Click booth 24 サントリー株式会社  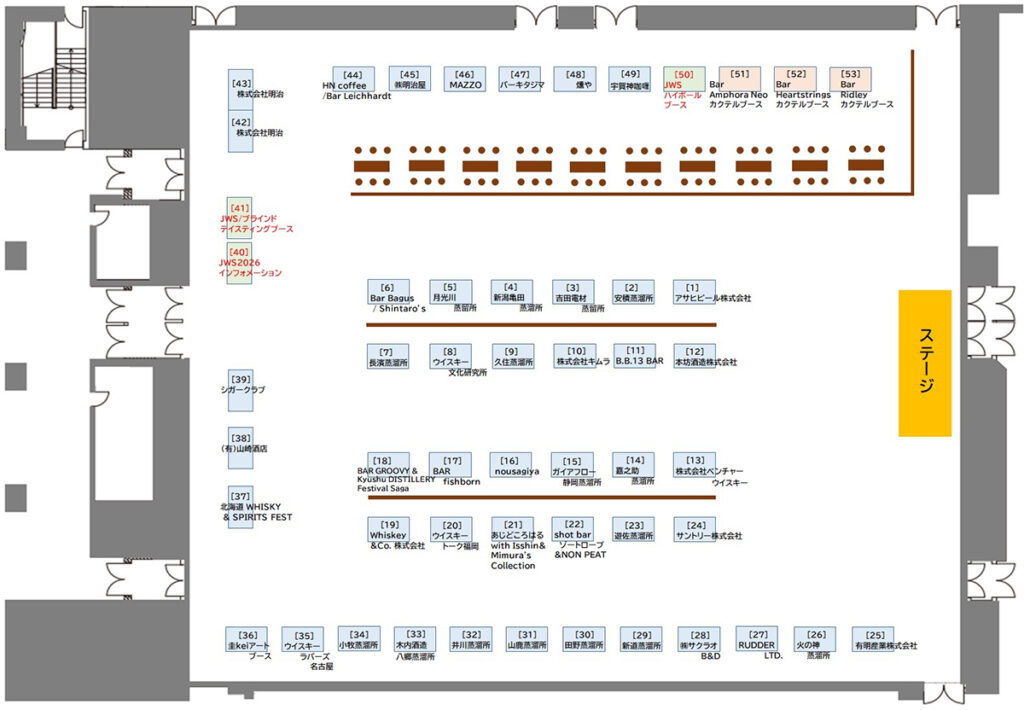pos(694,530)
